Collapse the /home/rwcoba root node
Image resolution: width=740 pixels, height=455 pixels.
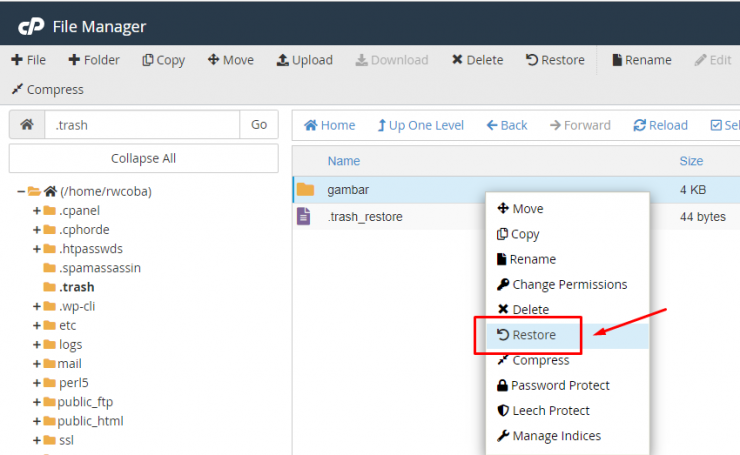pos(21,191)
